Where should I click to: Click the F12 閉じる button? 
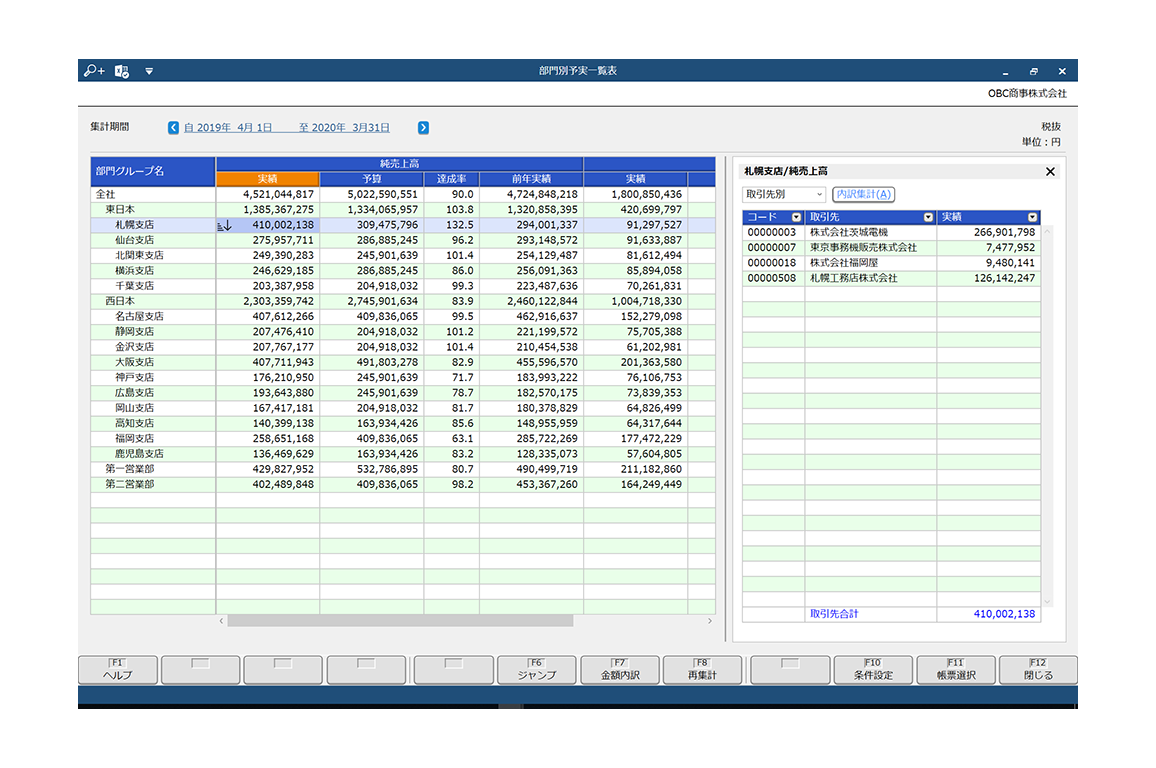point(1038,670)
